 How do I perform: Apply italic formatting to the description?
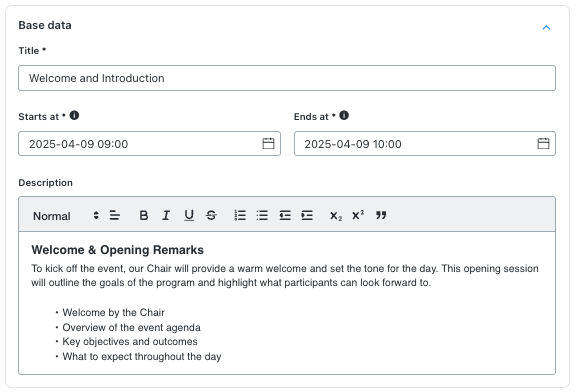pyautogui.click(x=166, y=215)
